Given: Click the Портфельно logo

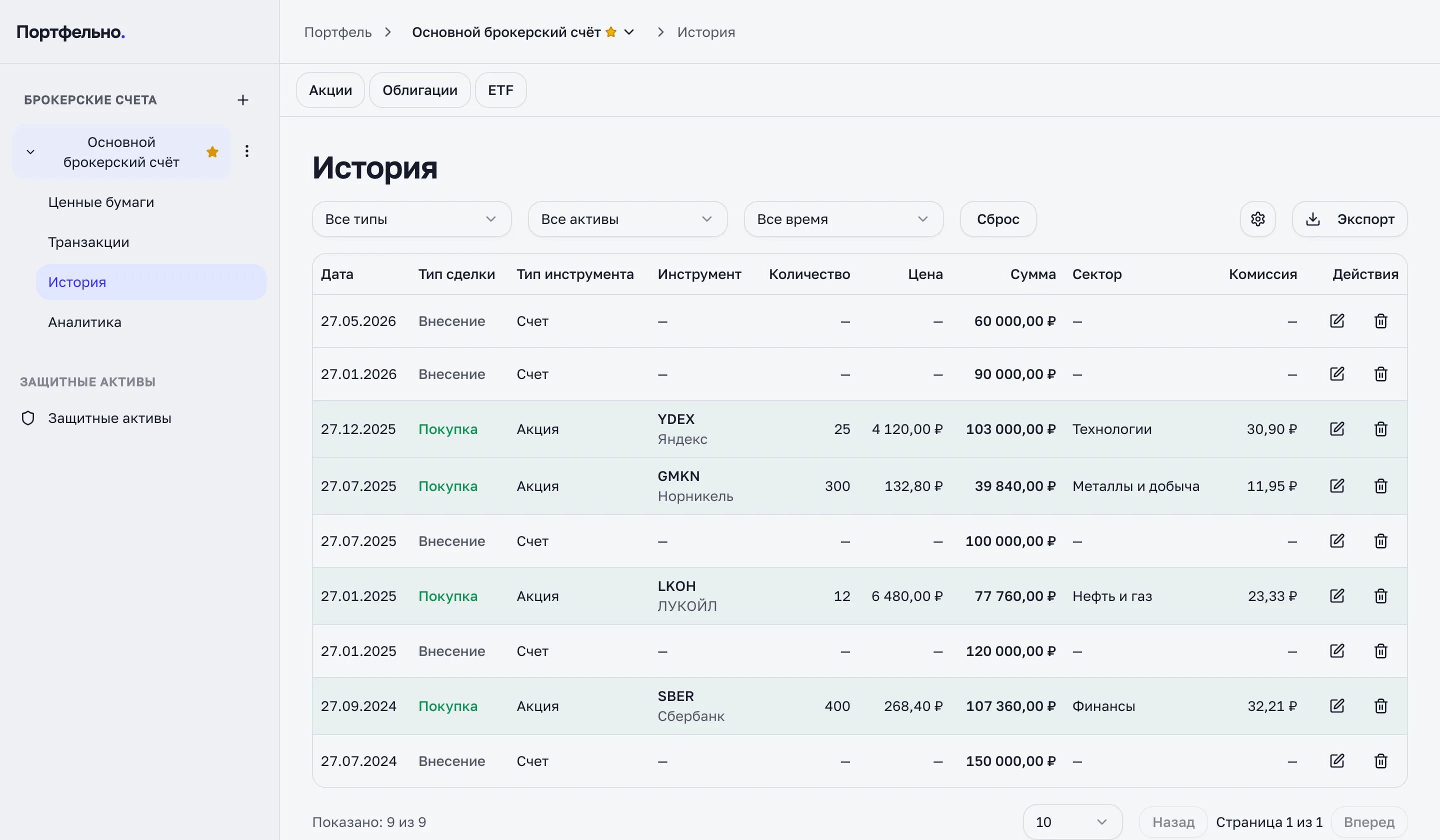Looking at the screenshot, I should click(71, 32).
